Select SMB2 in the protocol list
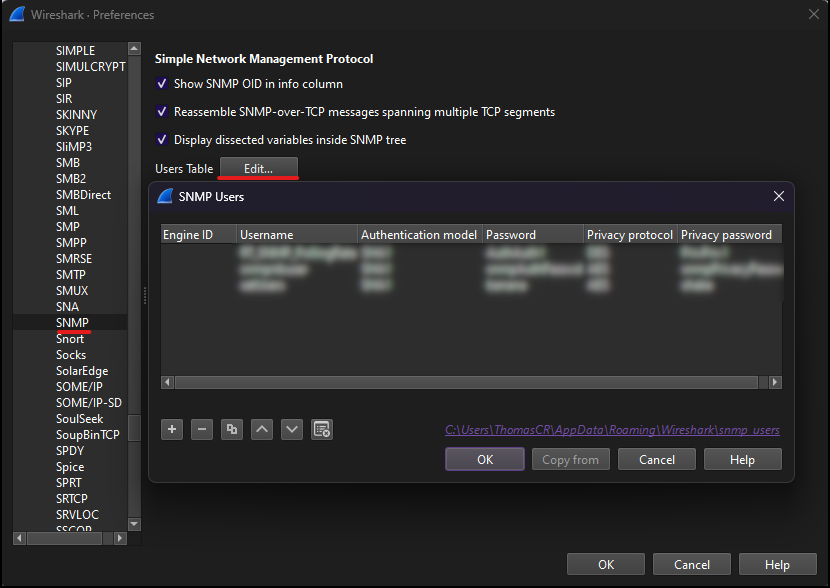 pos(71,179)
